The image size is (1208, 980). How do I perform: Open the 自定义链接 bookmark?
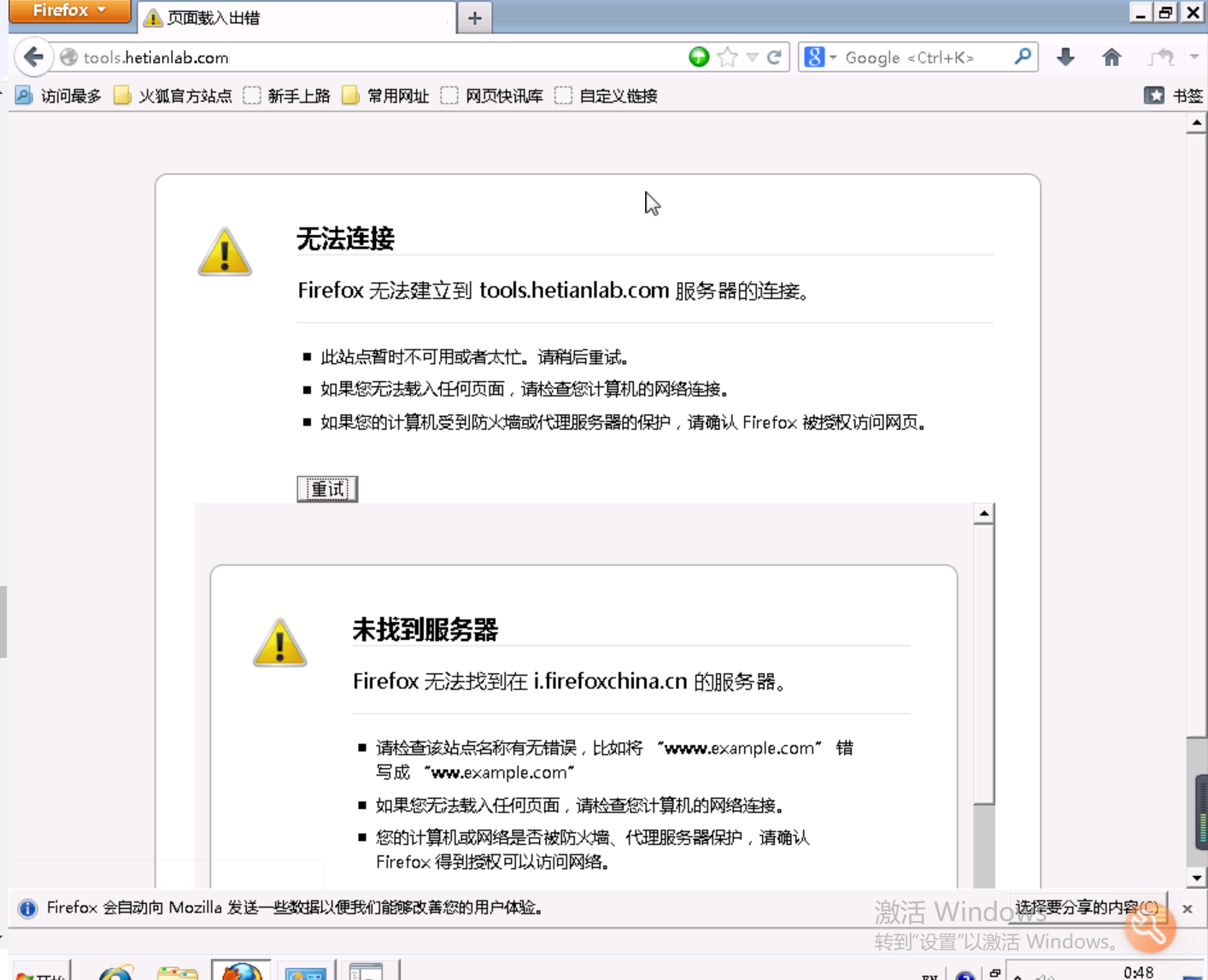[x=607, y=96]
